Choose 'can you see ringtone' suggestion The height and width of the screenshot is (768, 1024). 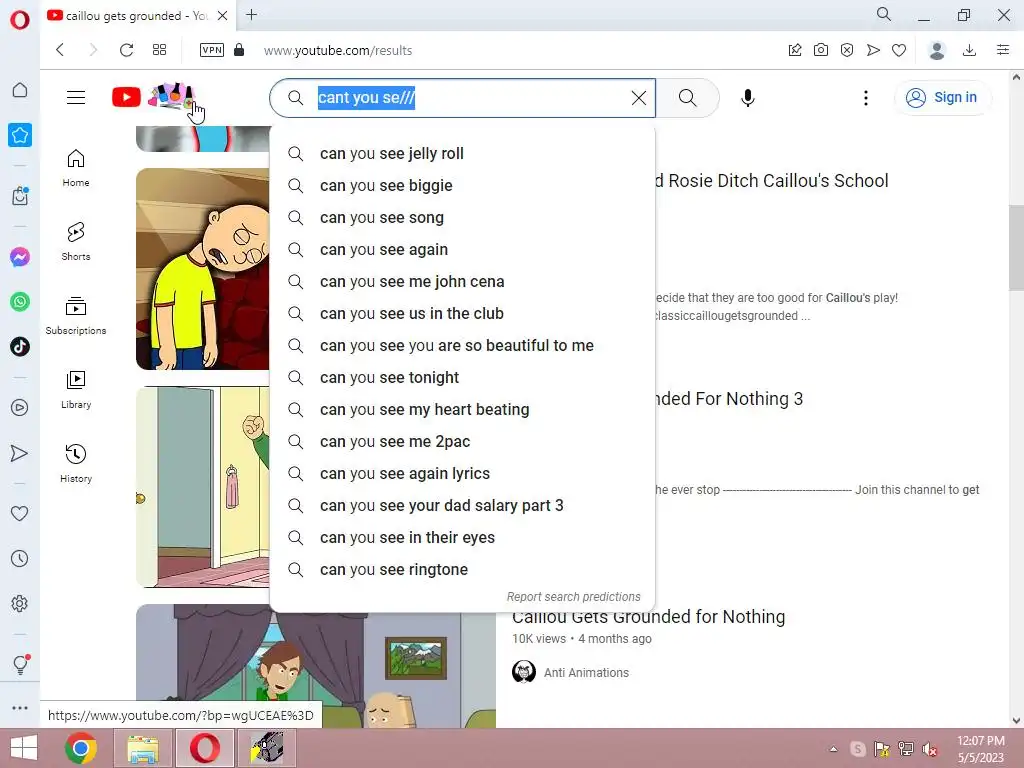point(462,569)
